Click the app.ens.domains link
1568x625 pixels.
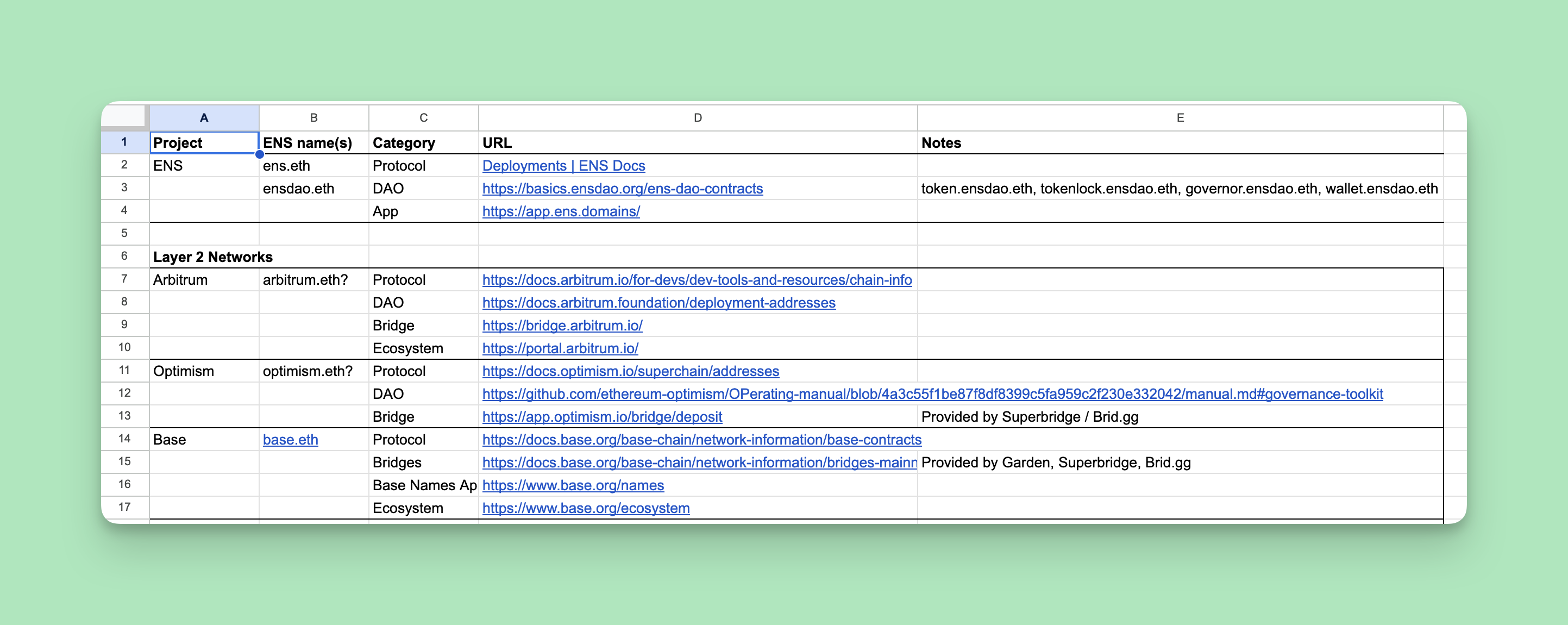pyautogui.click(x=561, y=211)
